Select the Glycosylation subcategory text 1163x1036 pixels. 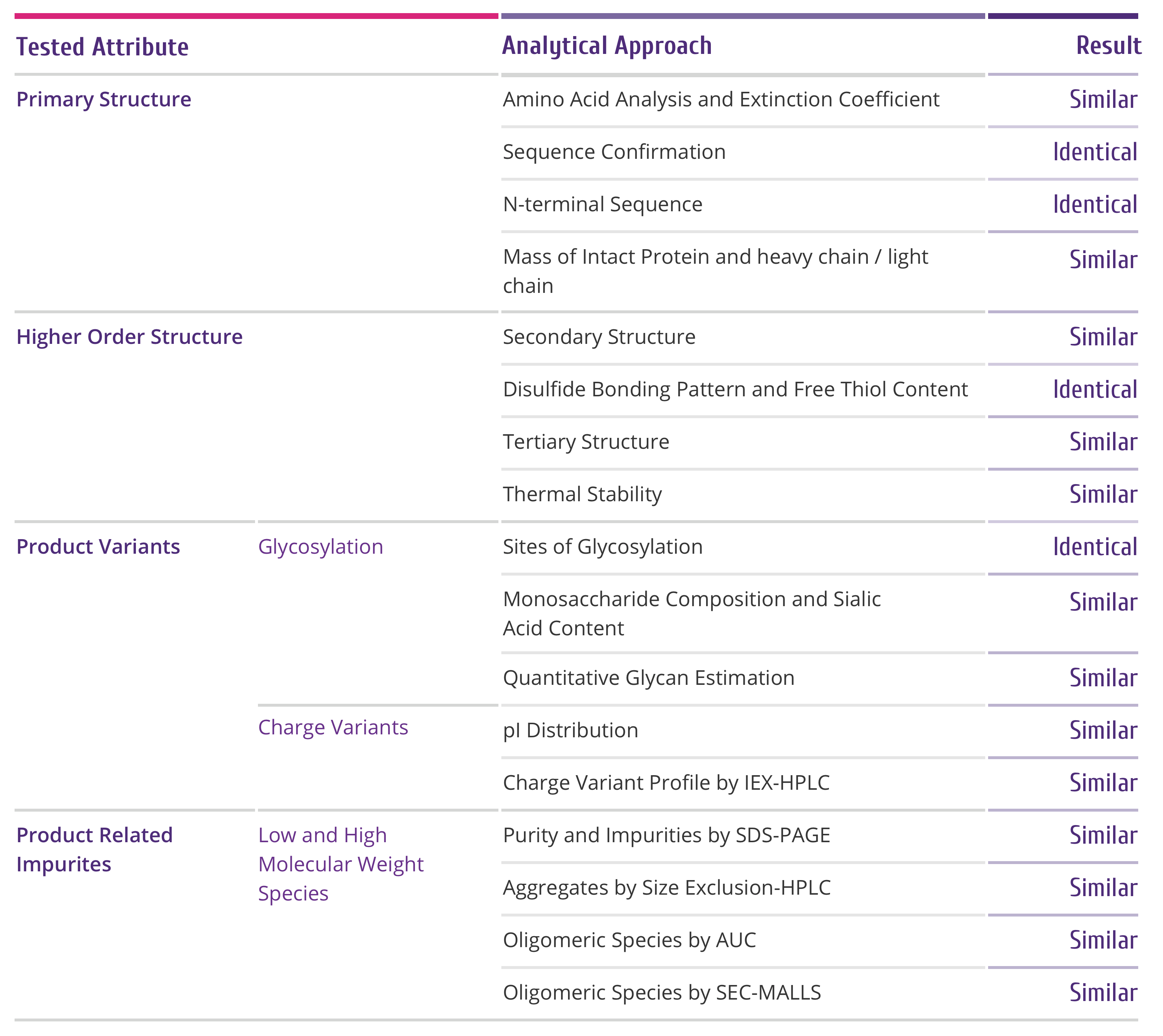pyautogui.click(x=321, y=547)
